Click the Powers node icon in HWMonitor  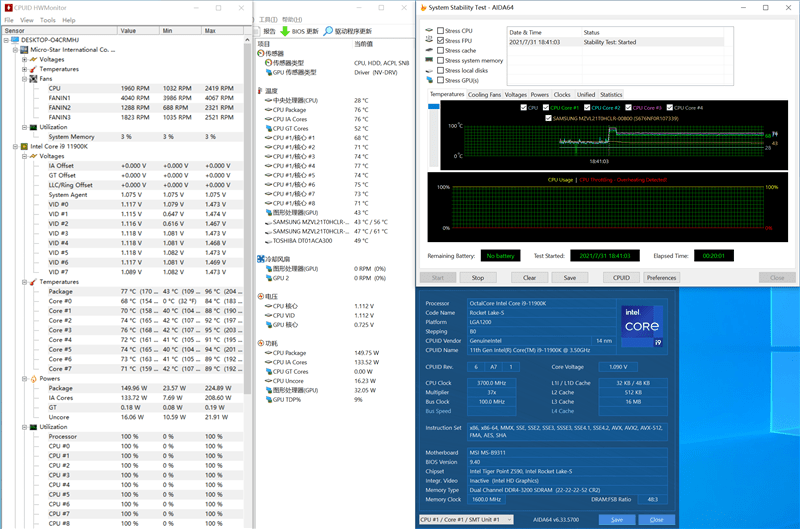33,379
